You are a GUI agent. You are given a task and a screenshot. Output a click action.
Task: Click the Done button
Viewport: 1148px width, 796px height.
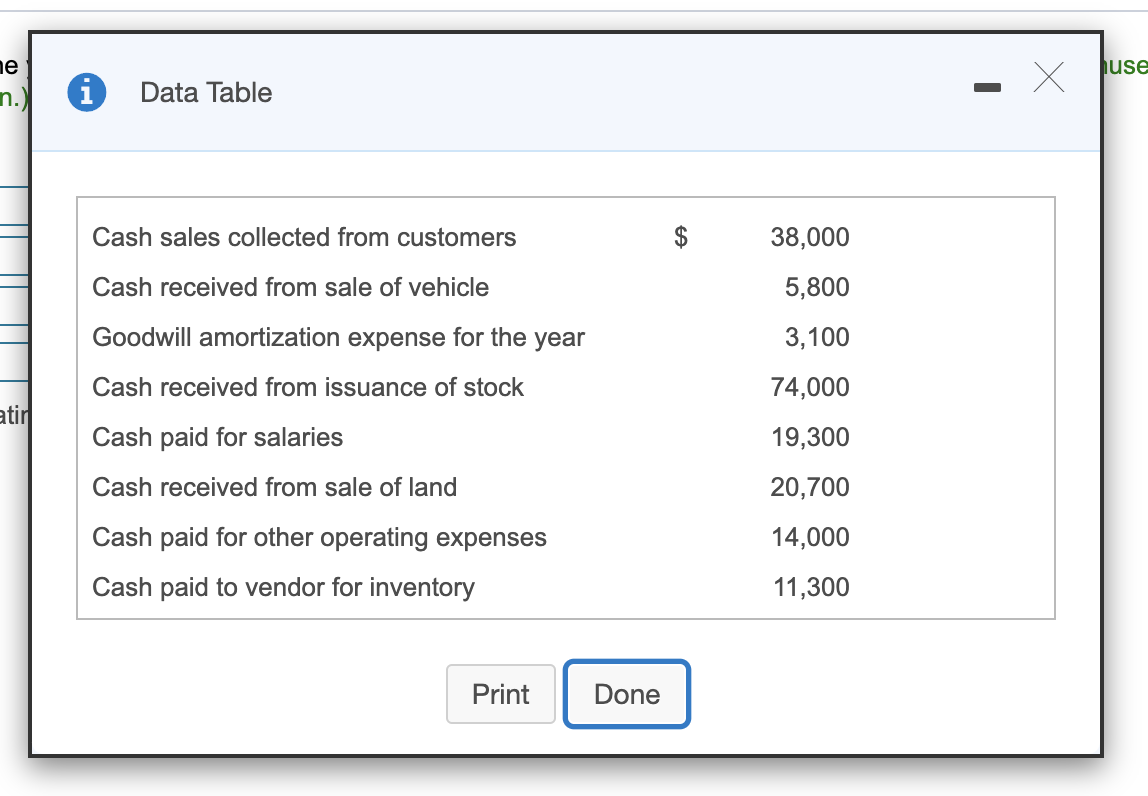627,694
